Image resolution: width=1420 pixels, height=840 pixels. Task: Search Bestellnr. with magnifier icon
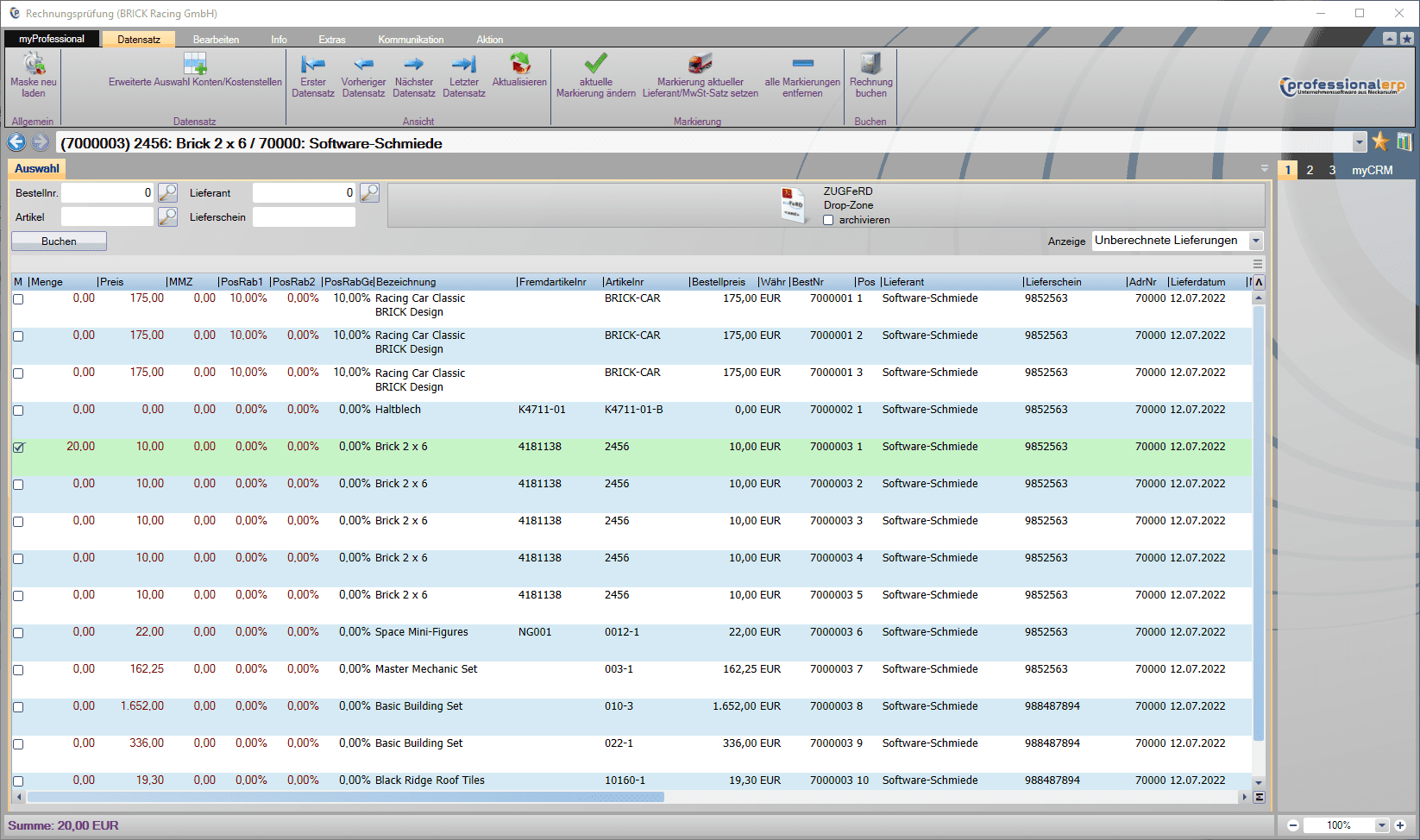pos(168,192)
